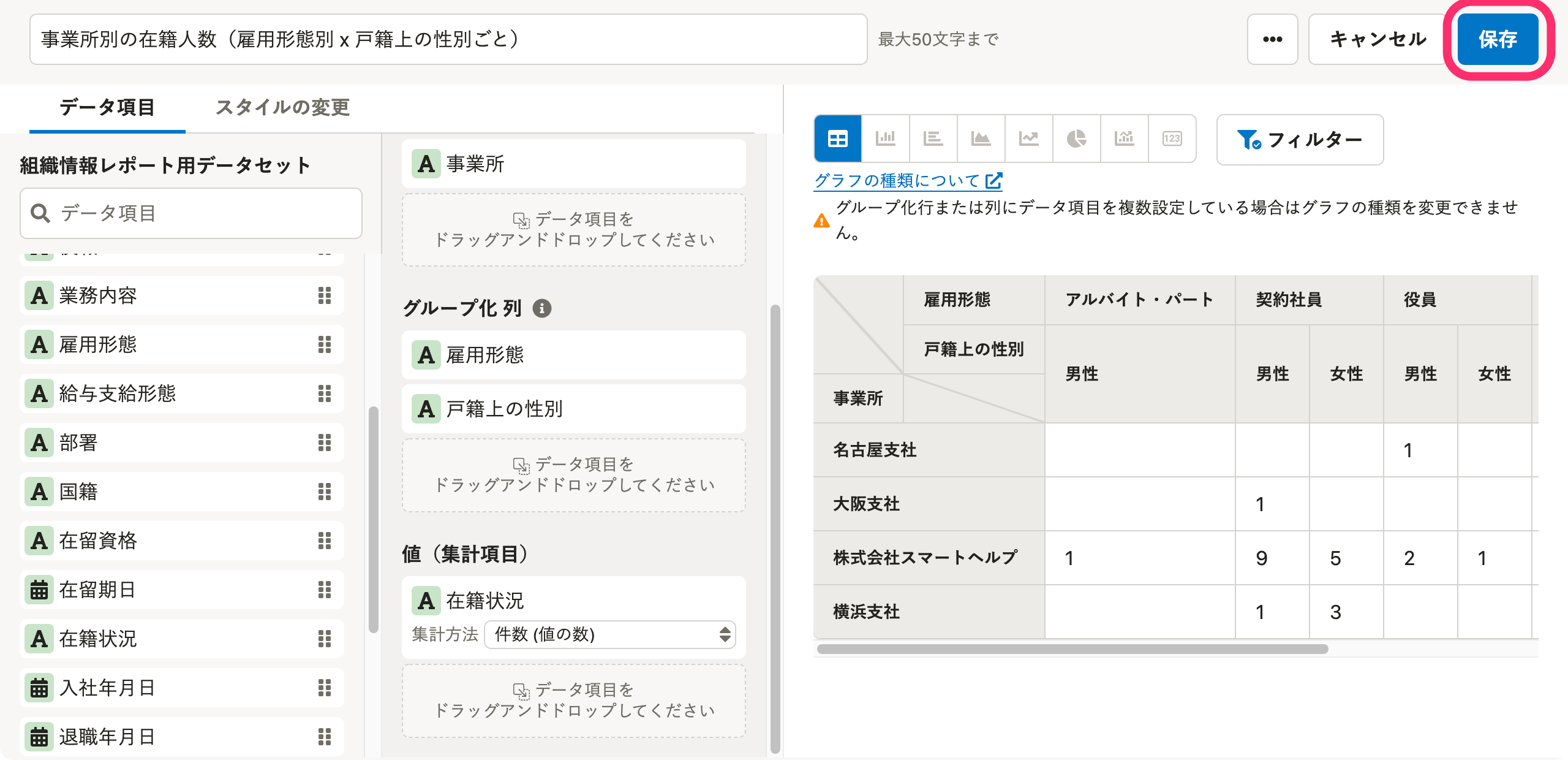The height and width of the screenshot is (760, 1568).
Task: Select the area chart icon
Action: click(x=981, y=139)
